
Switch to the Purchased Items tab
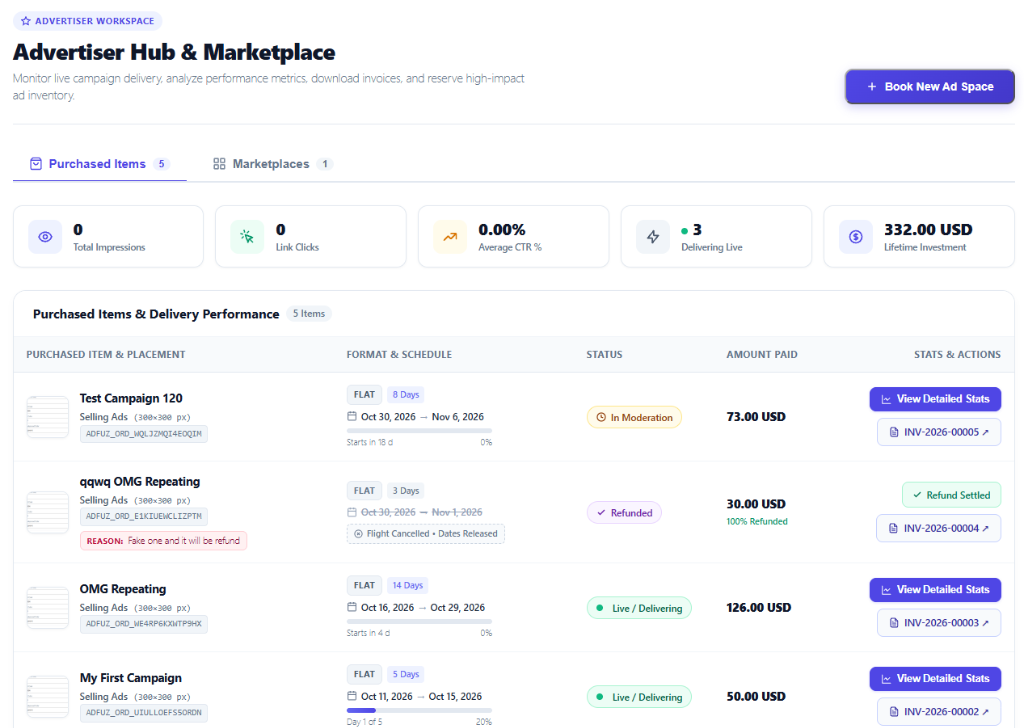(99, 164)
